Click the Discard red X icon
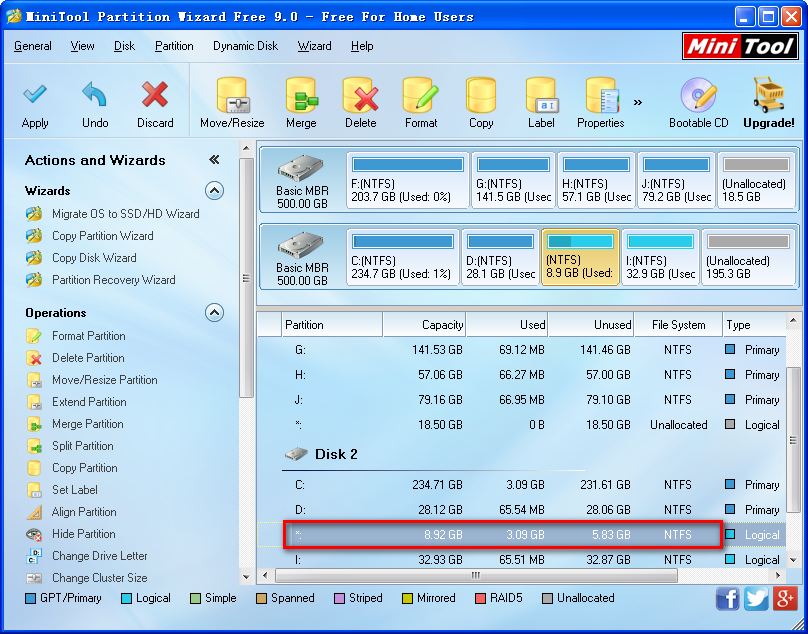The width and height of the screenshot is (808, 634). coord(155,94)
